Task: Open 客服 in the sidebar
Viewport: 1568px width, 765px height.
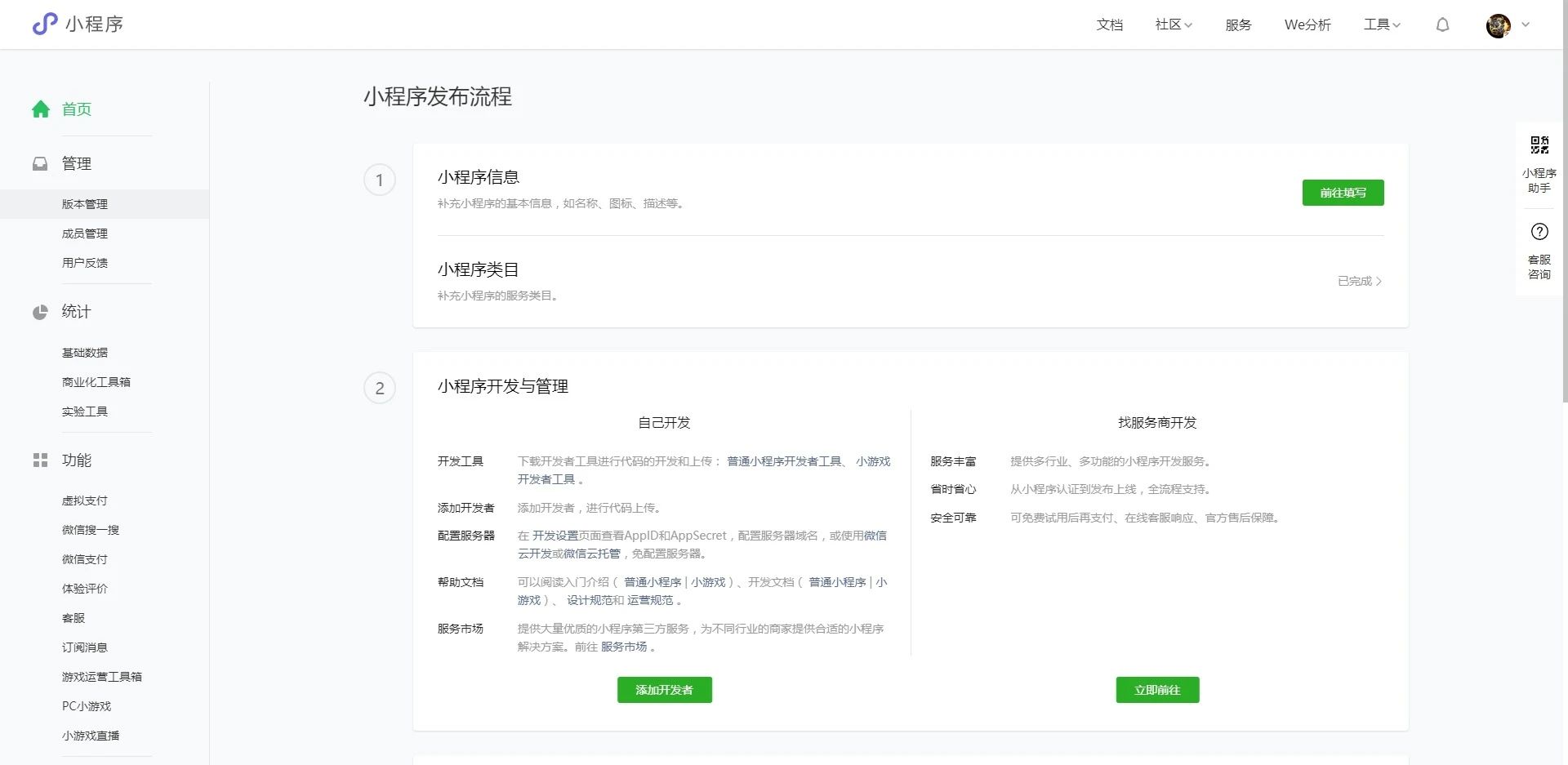Action: tap(73, 618)
